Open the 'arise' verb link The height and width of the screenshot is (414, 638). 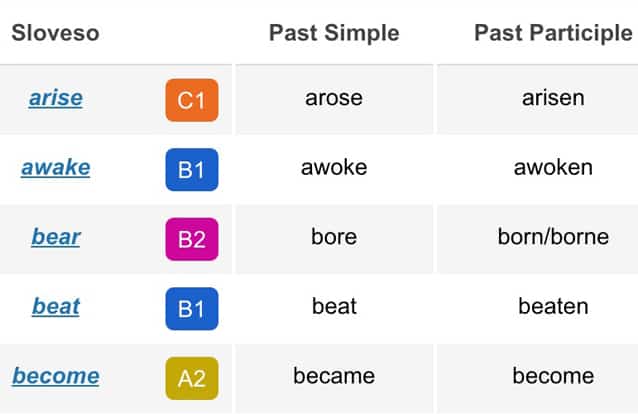[x=56, y=98]
